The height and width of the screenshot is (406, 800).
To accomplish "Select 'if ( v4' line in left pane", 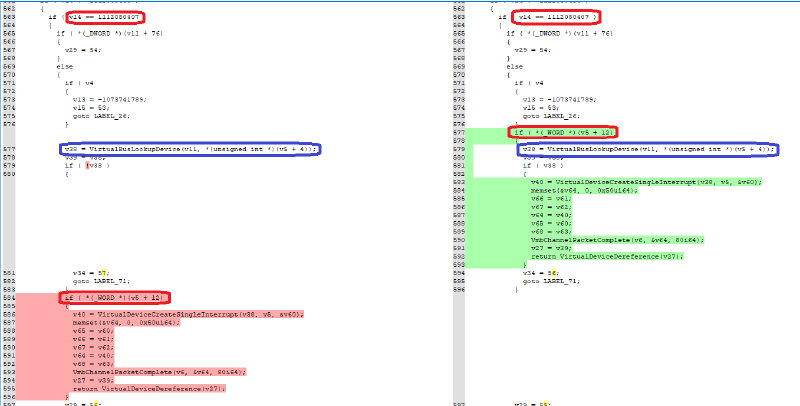I will [80, 83].
